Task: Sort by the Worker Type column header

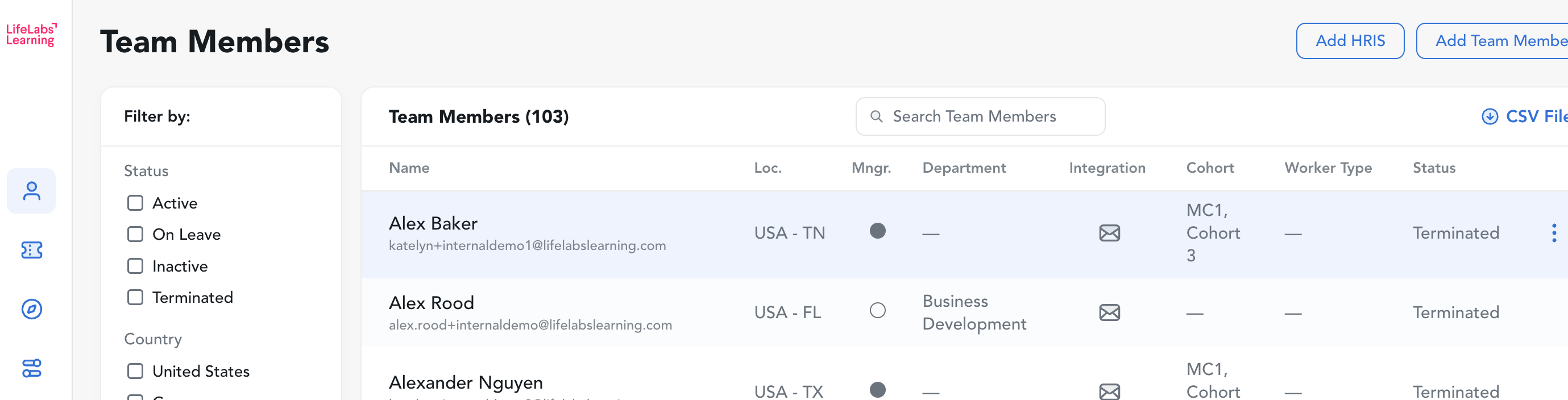Action: [1328, 168]
